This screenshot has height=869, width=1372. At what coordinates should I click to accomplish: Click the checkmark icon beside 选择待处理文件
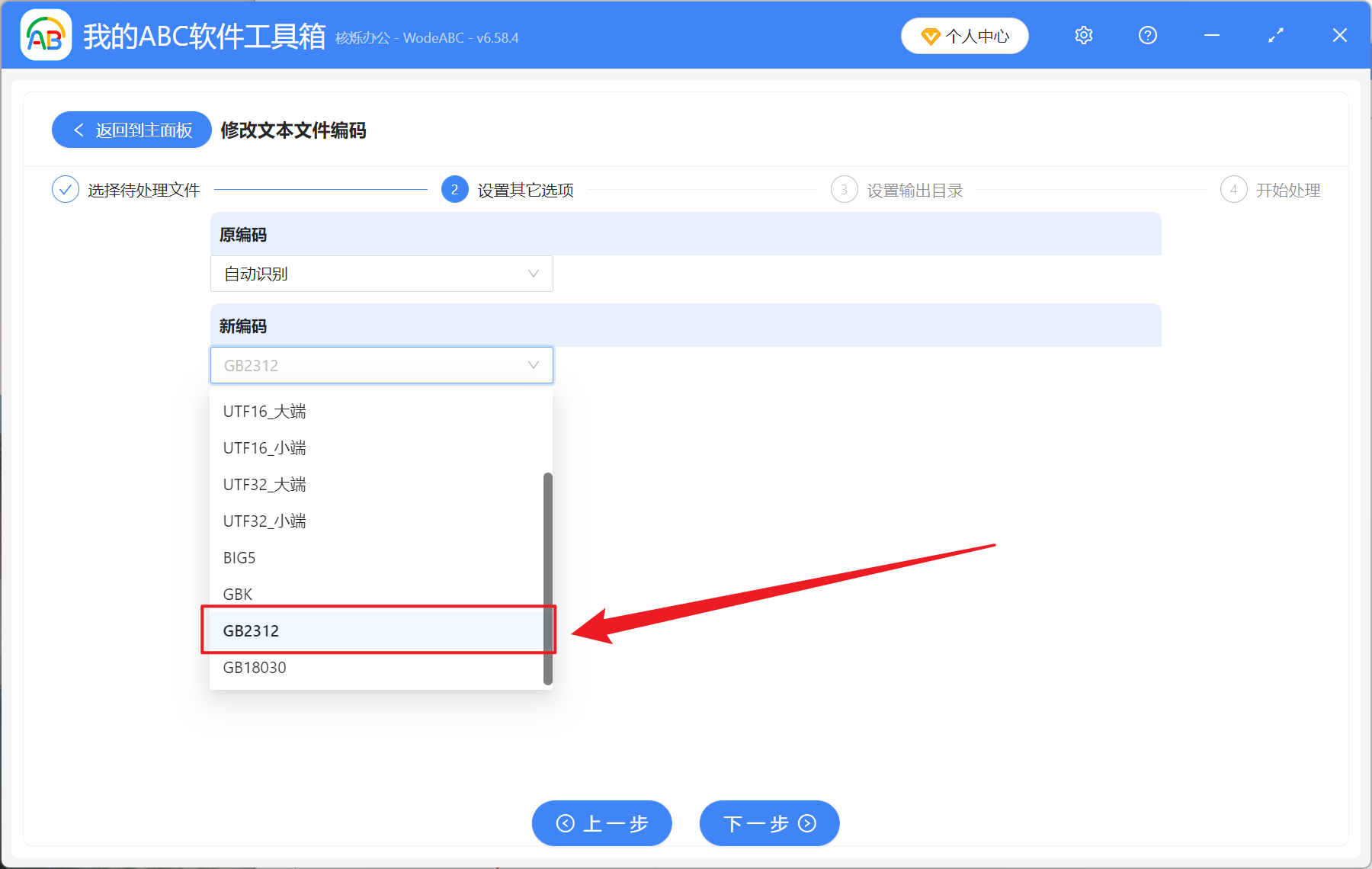(x=66, y=189)
